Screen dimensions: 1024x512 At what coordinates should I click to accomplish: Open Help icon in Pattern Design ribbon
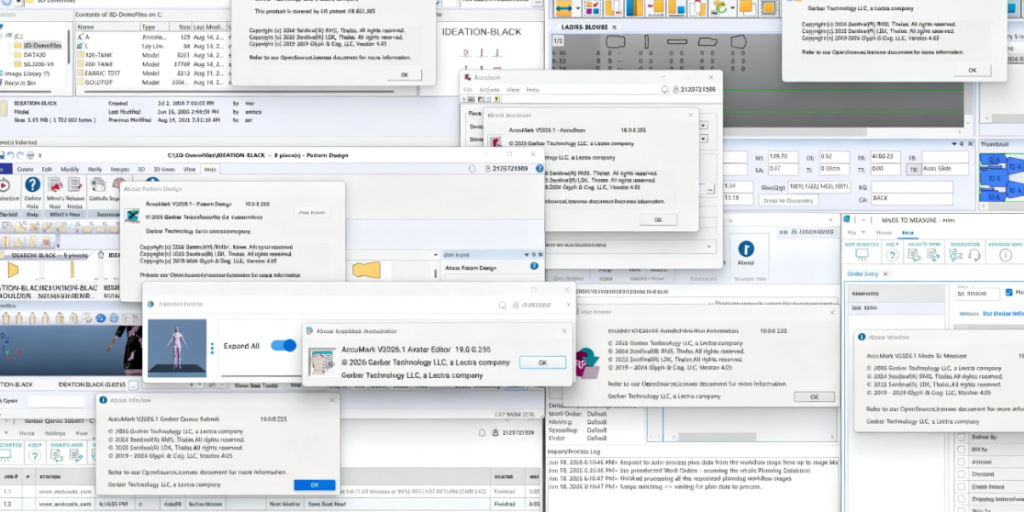pyautogui.click(x=32, y=185)
